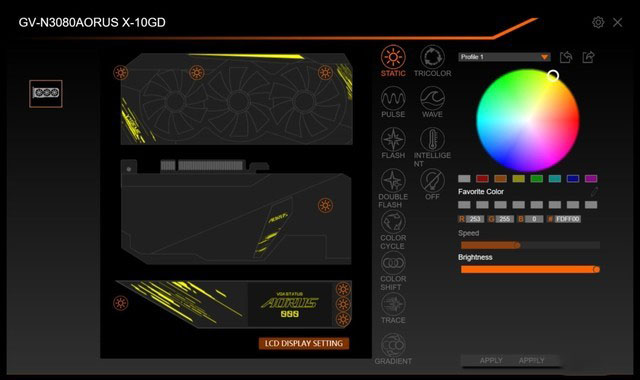Click the import profile icon
The width and height of the screenshot is (640, 380).
(566, 57)
